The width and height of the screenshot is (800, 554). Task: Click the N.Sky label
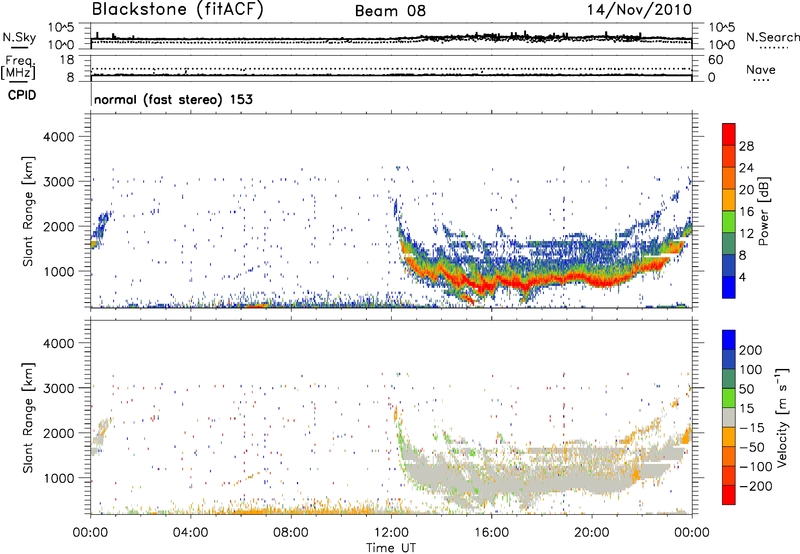point(19,37)
